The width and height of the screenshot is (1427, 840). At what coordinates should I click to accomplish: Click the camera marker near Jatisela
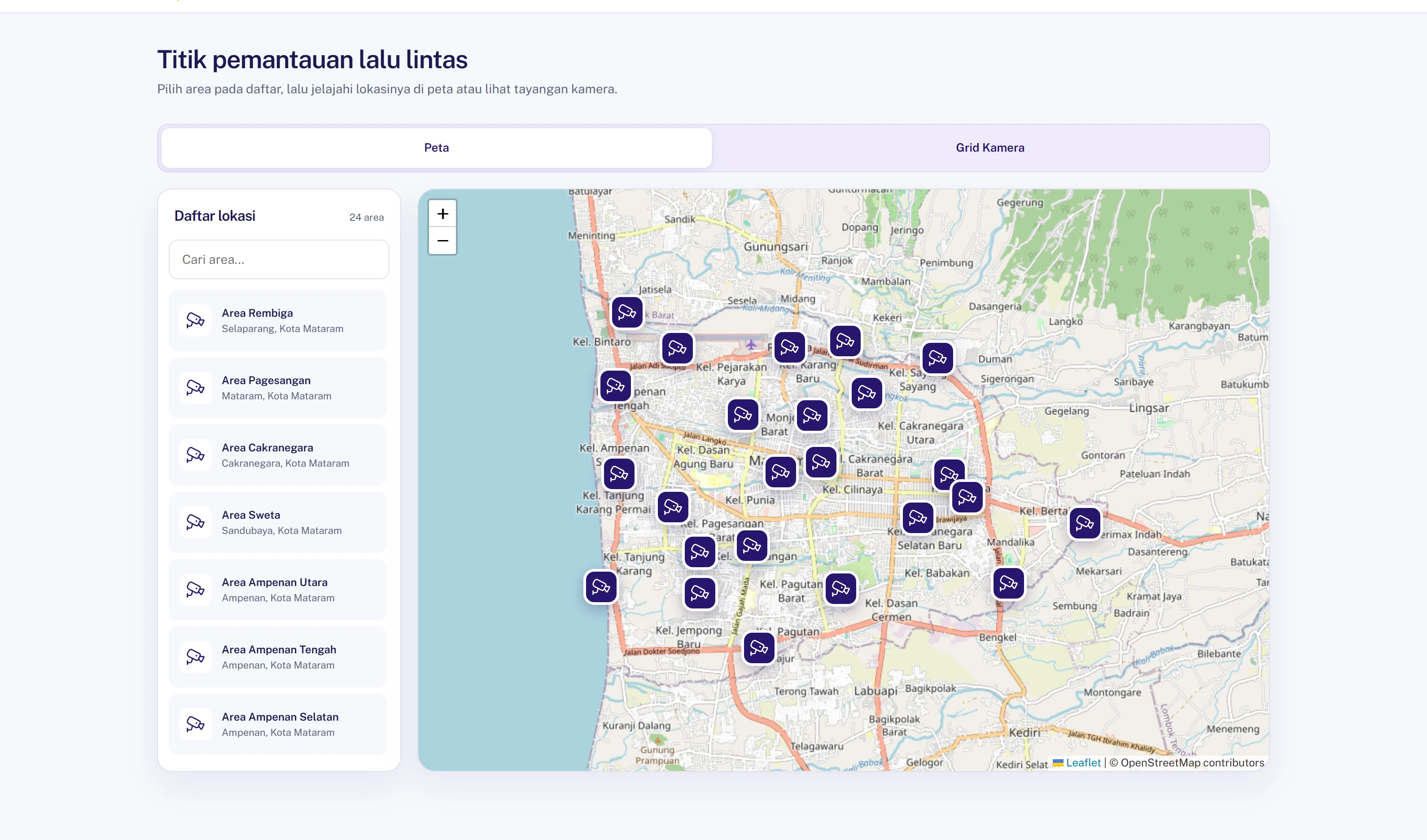(x=627, y=312)
